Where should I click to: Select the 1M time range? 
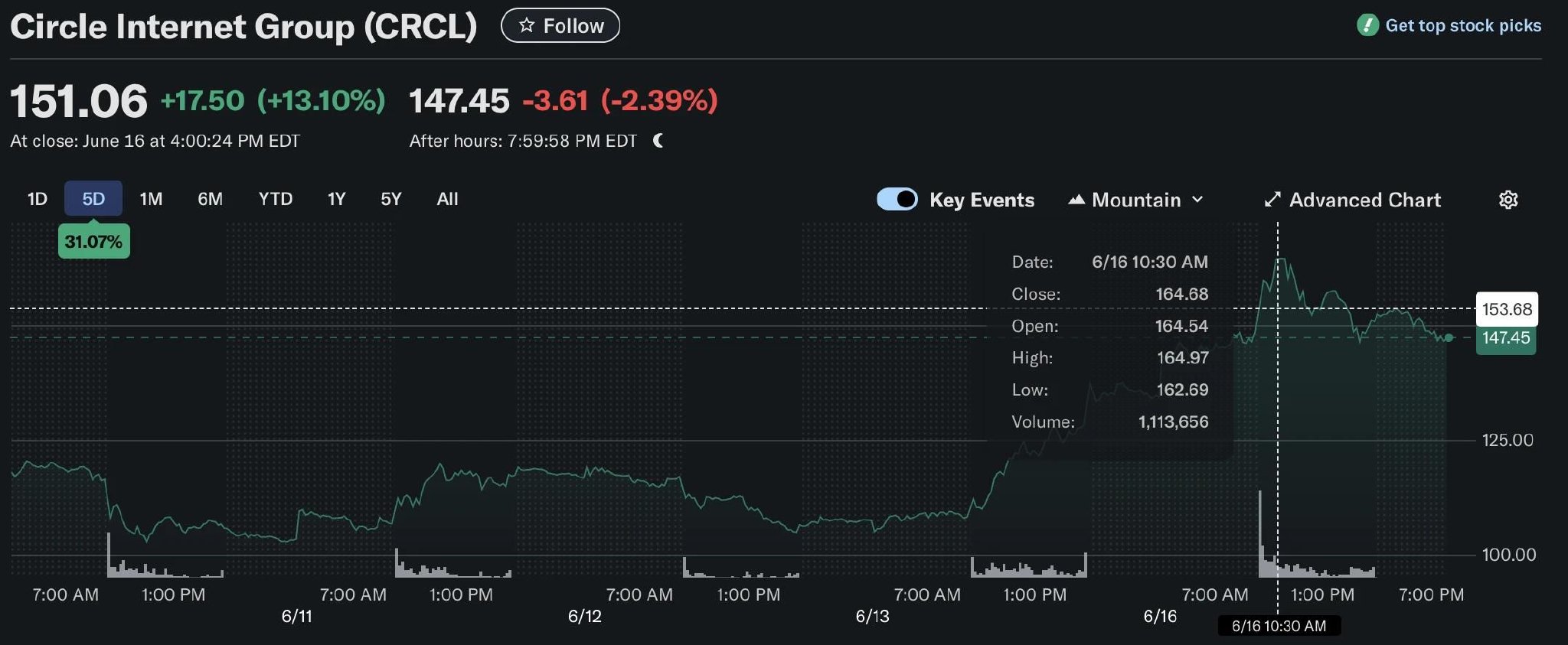pyautogui.click(x=150, y=199)
